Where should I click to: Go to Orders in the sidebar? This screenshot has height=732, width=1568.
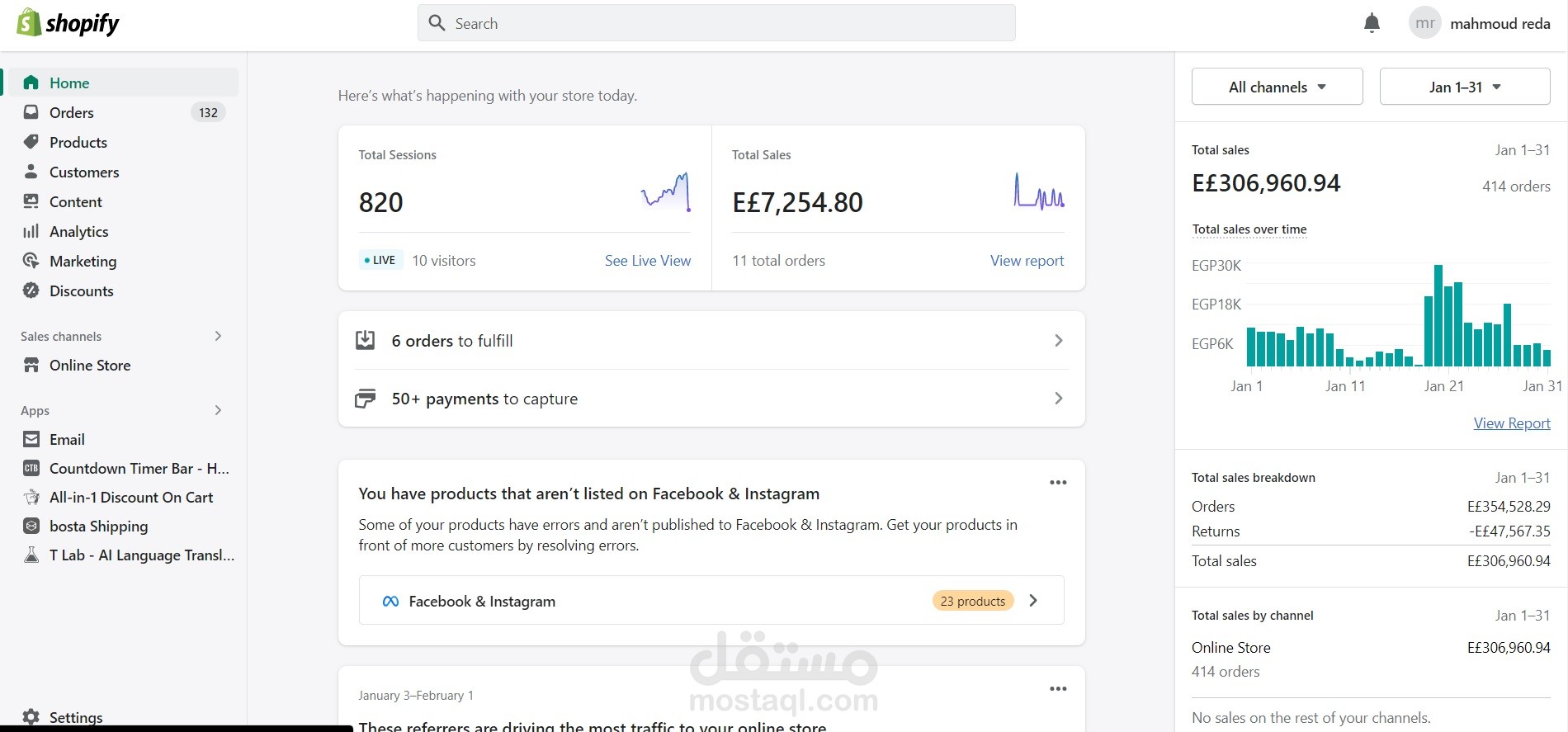[x=72, y=112]
